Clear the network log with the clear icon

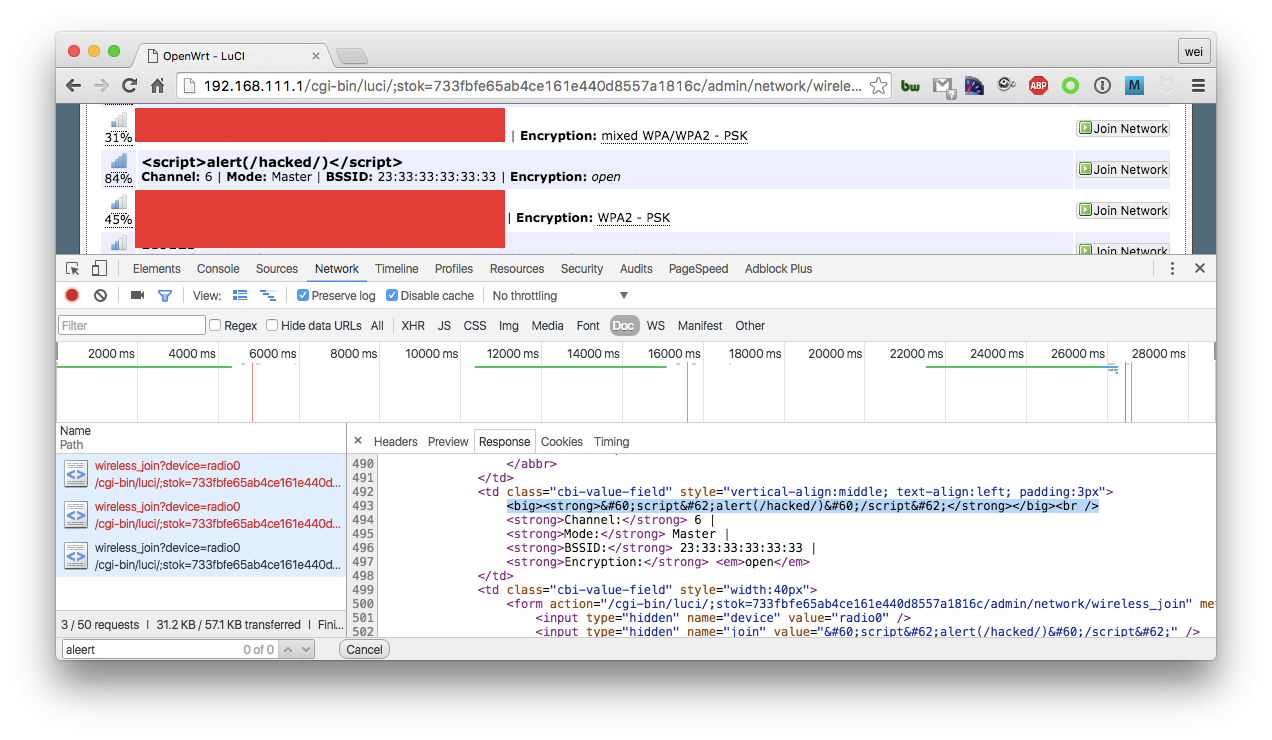[100, 296]
